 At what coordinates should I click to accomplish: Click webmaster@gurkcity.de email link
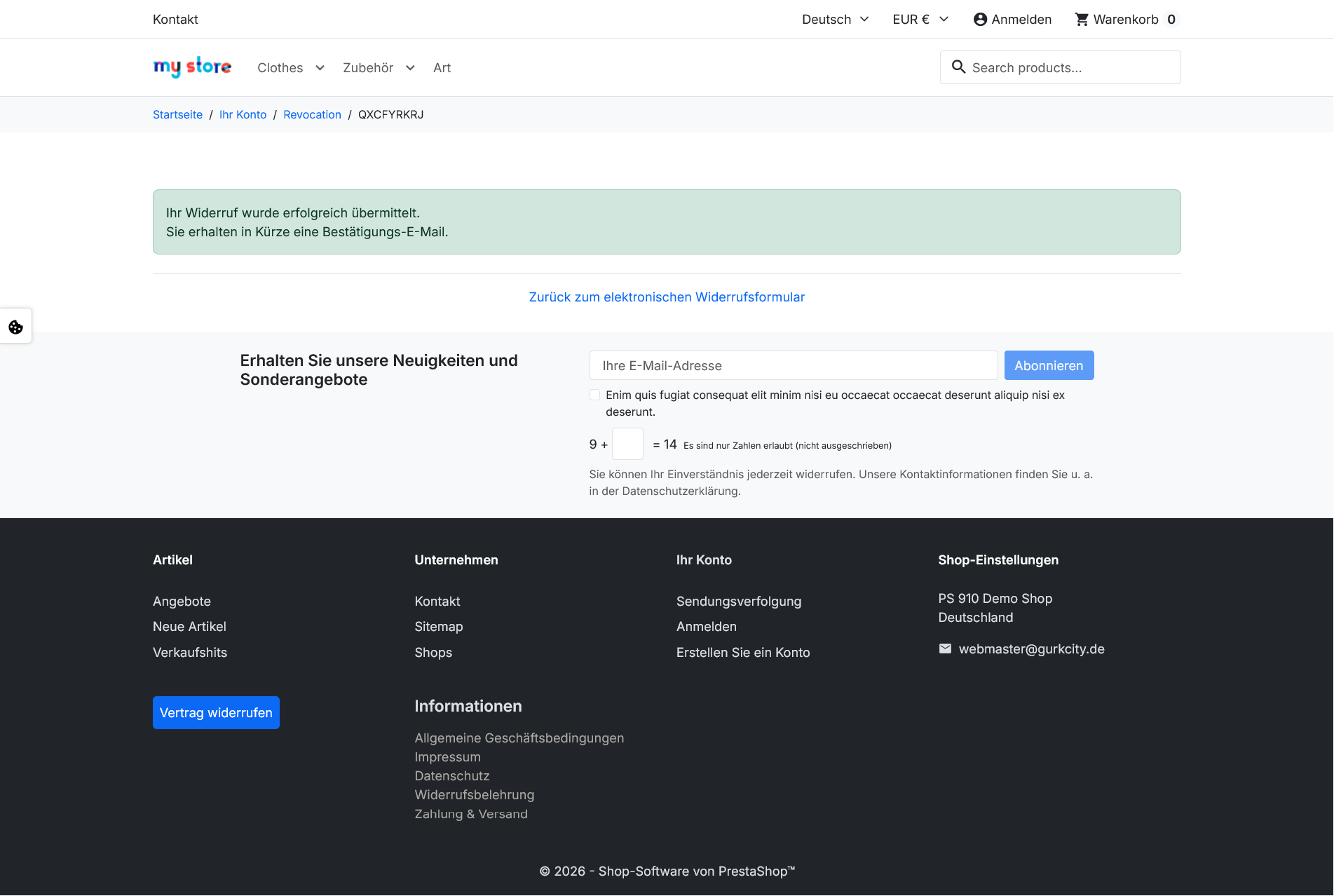point(1031,649)
